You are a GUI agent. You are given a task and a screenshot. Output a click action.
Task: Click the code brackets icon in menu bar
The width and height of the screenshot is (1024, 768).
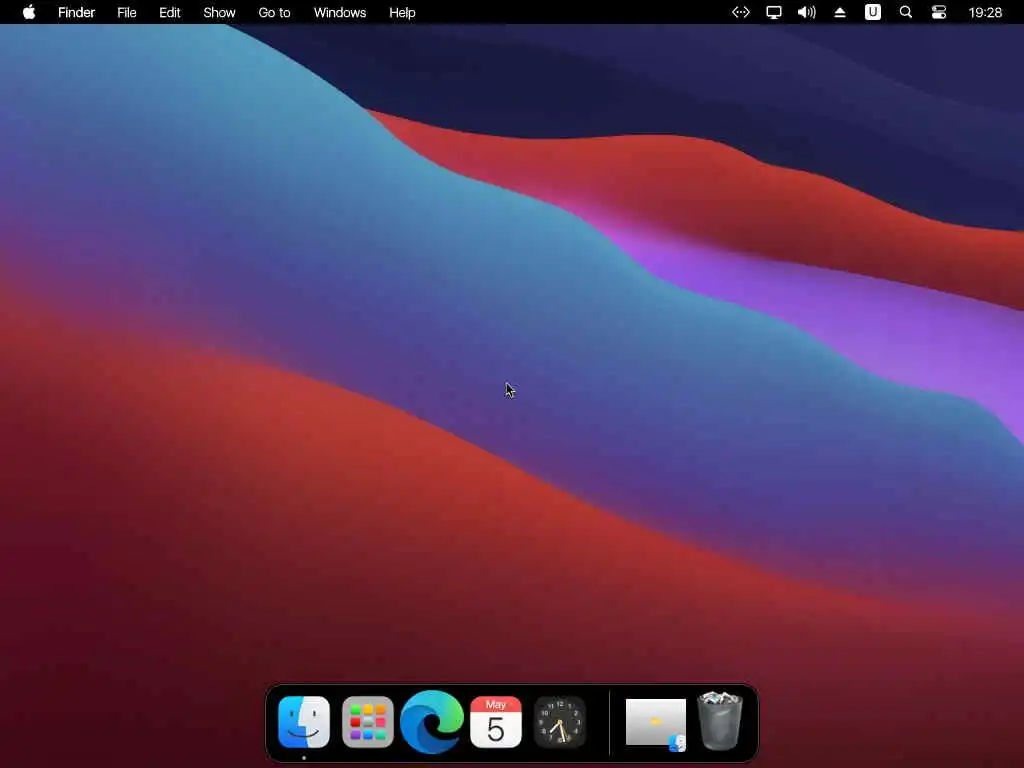pyautogui.click(x=741, y=12)
